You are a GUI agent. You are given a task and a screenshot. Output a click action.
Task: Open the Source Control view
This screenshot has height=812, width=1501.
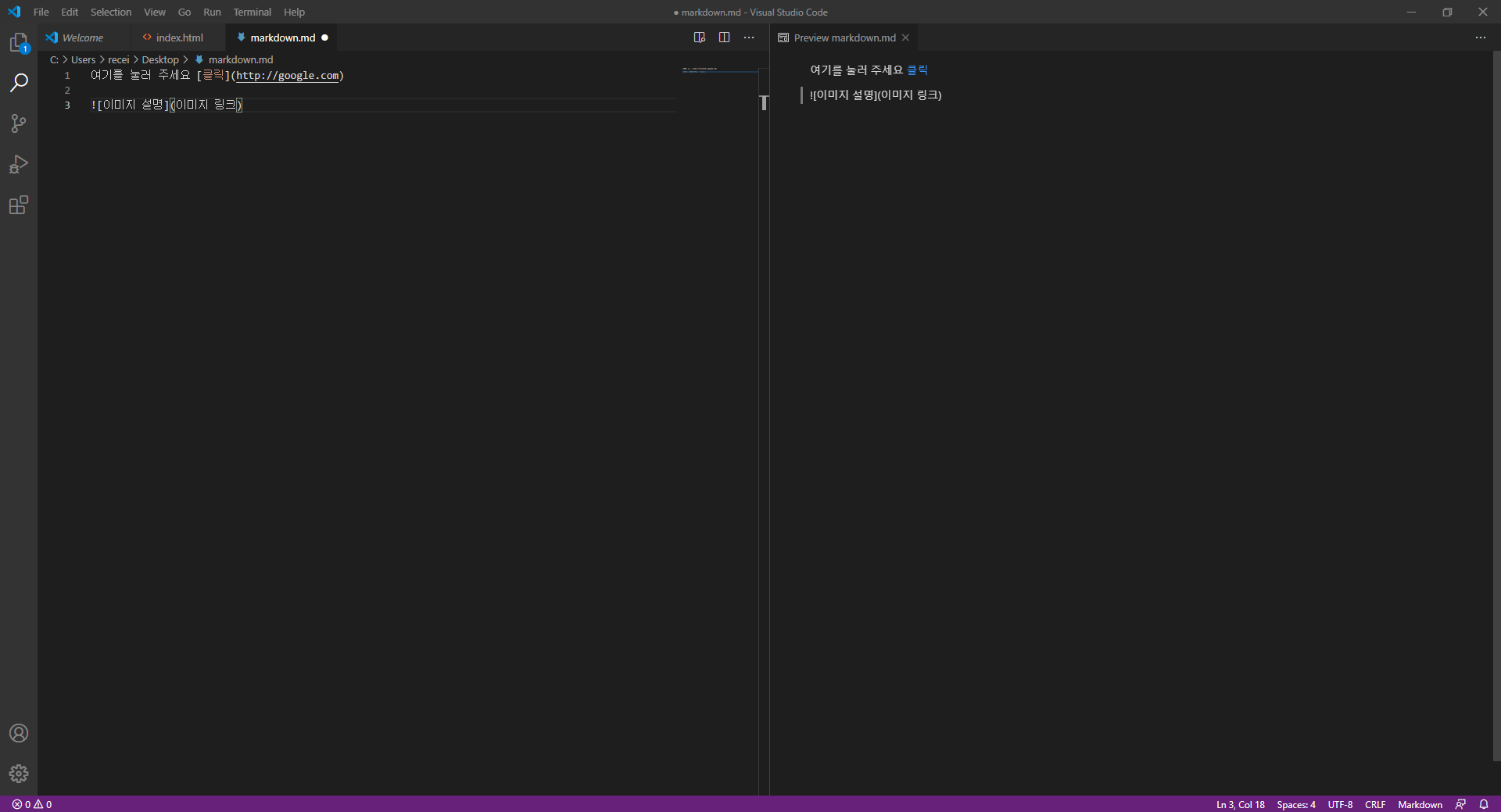tap(19, 123)
